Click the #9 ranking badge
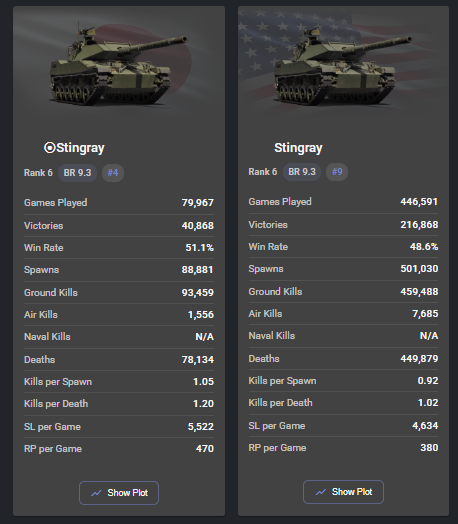This screenshot has width=458, height=524. click(x=337, y=172)
